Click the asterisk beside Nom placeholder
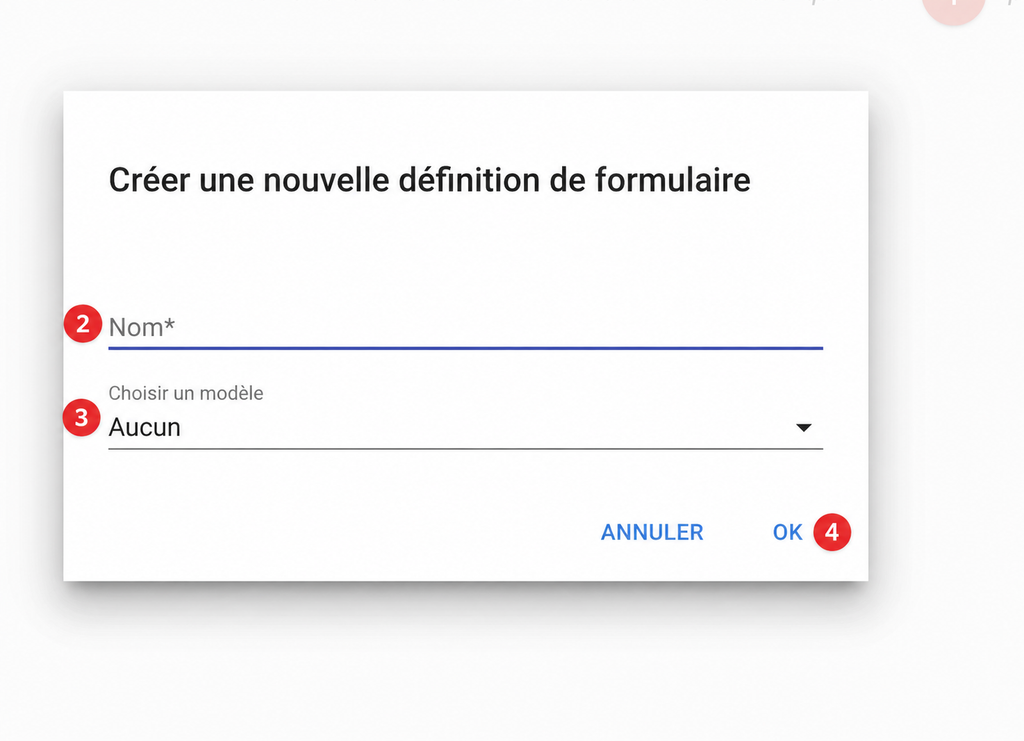This screenshot has height=741, width=1024. (169, 324)
